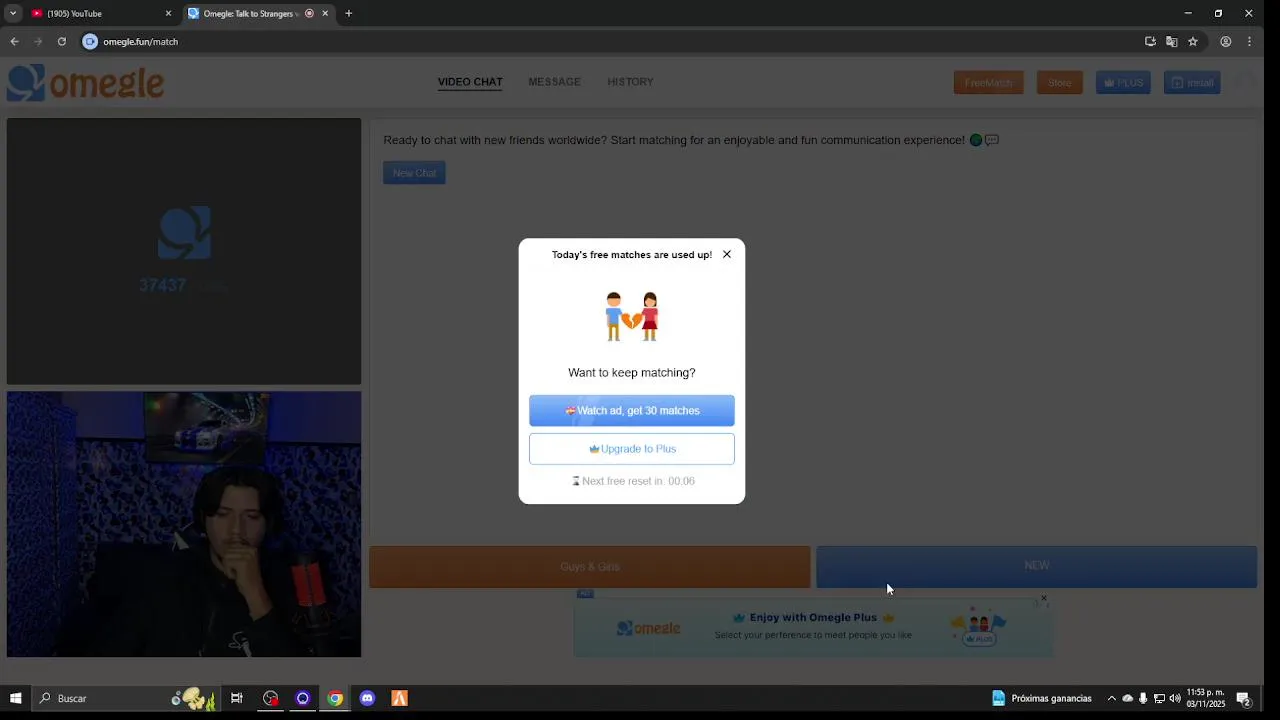The image size is (1280, 720).
Task: Close the Omegle browser tab
Action: [x=325, y=14]
